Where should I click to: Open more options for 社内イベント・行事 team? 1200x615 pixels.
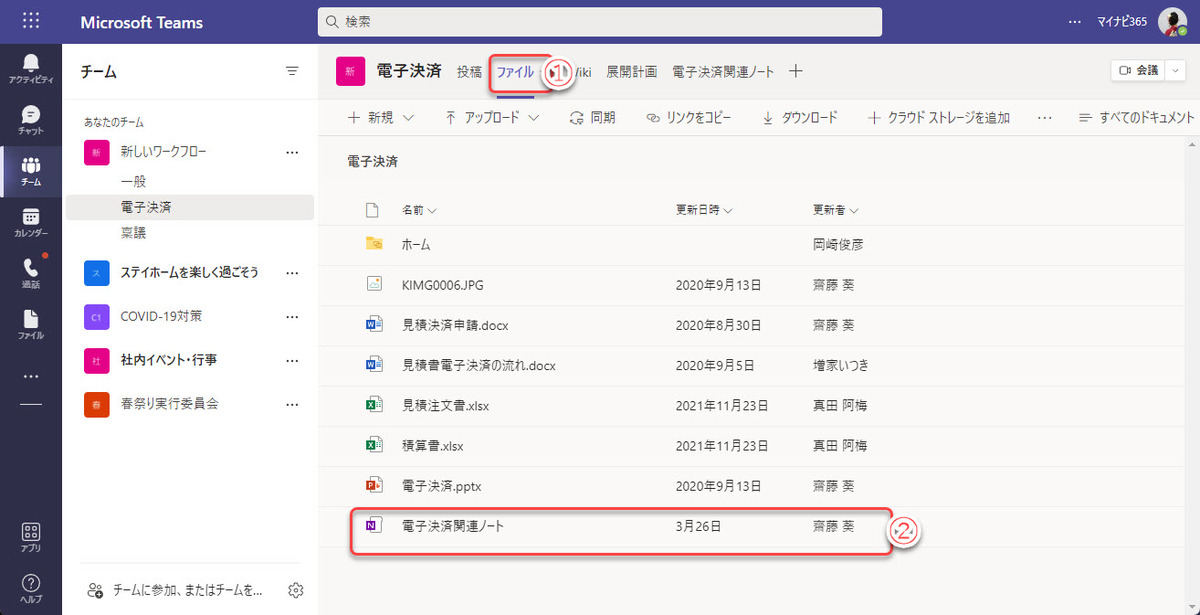[292, 360]
